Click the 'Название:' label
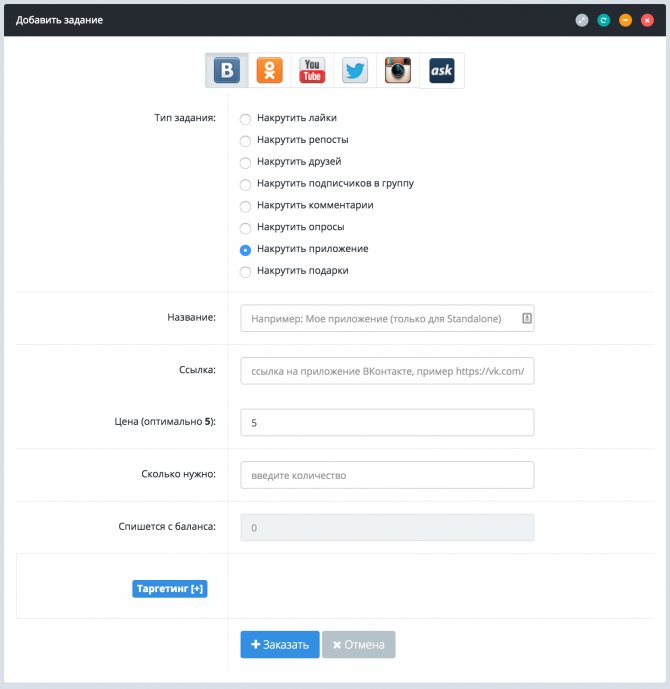The width and height of the screenshot is (670, 689). (192, 317)
